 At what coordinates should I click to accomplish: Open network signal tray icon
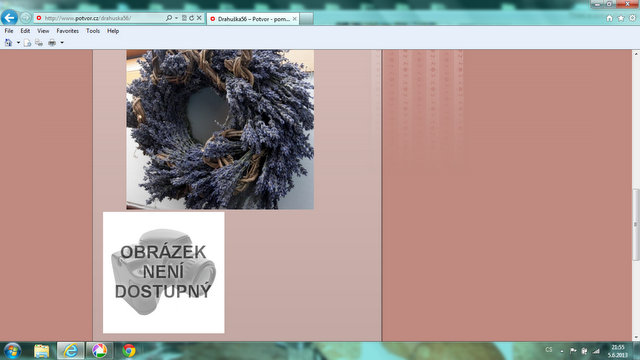596,351
